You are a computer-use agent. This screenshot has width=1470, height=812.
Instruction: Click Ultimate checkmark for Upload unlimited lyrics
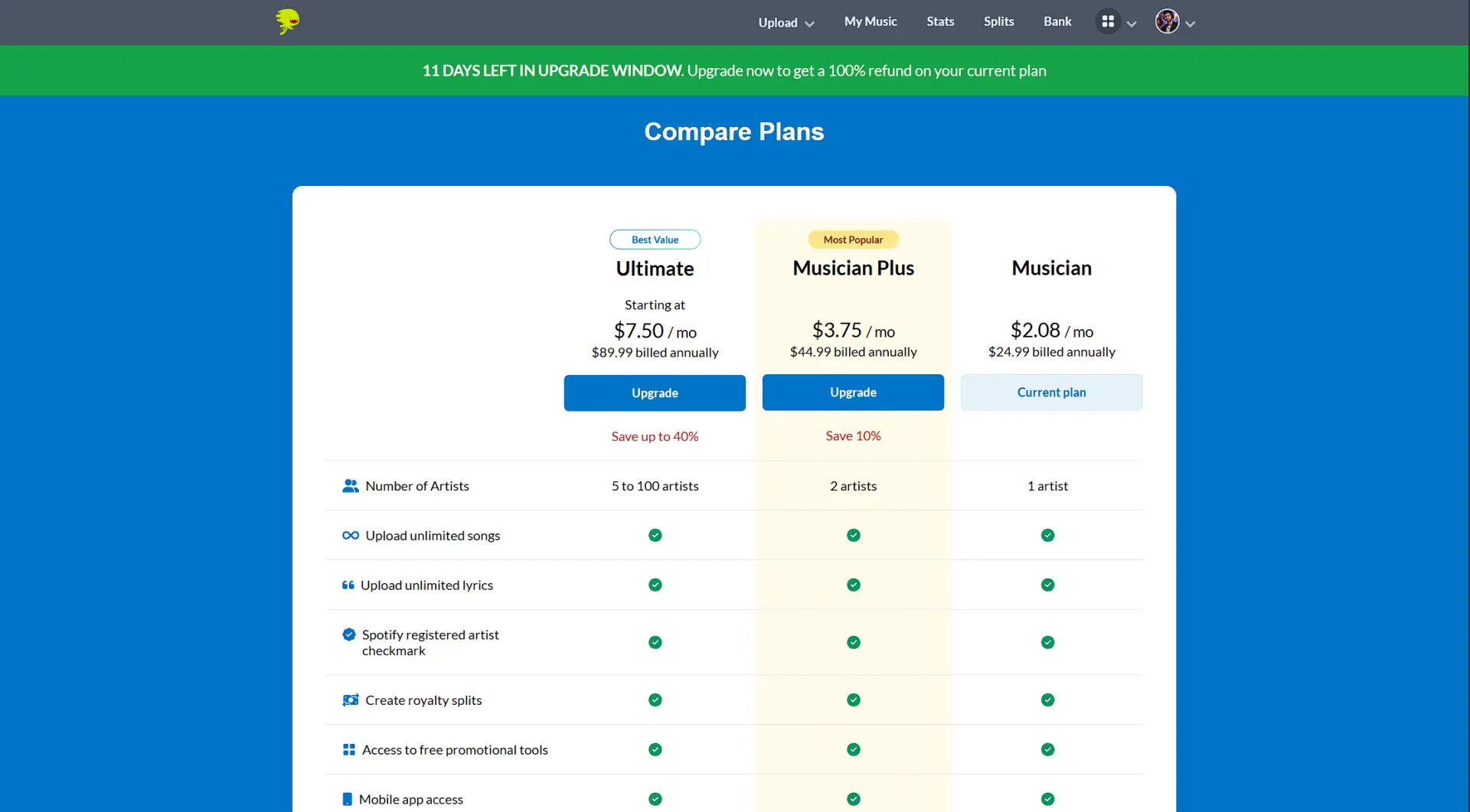click(x=655, y=585)
